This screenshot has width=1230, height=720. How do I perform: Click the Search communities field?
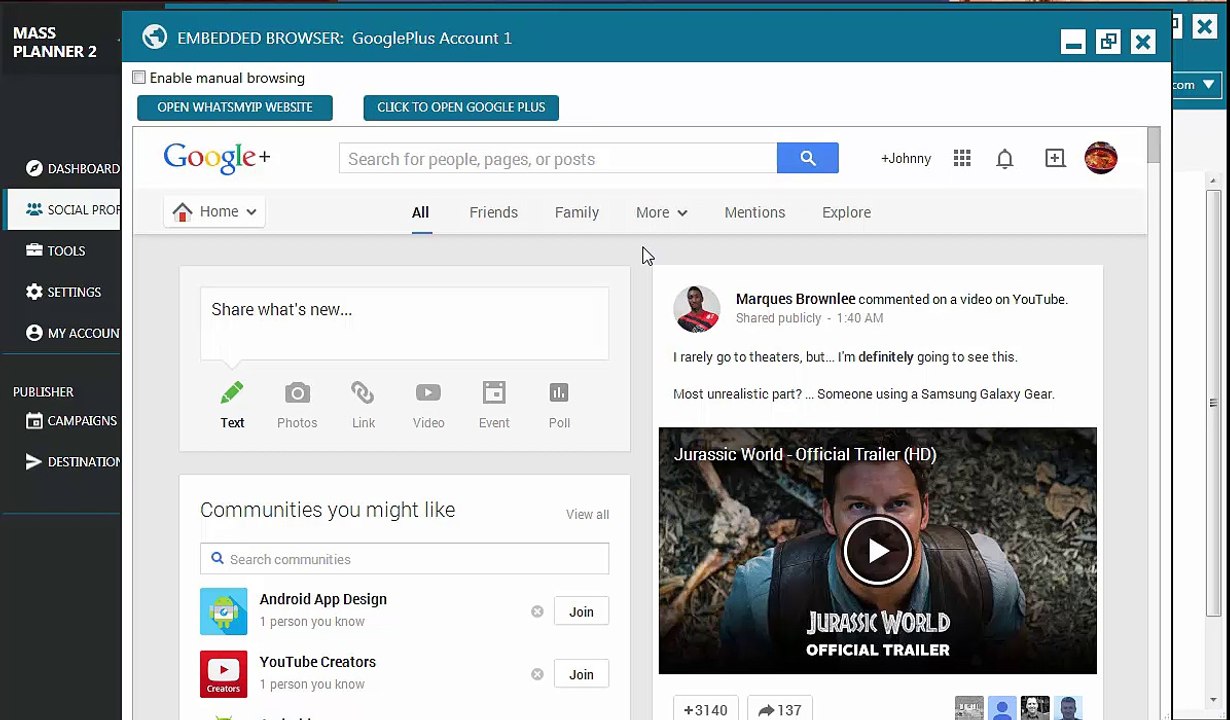coord(404,559)
